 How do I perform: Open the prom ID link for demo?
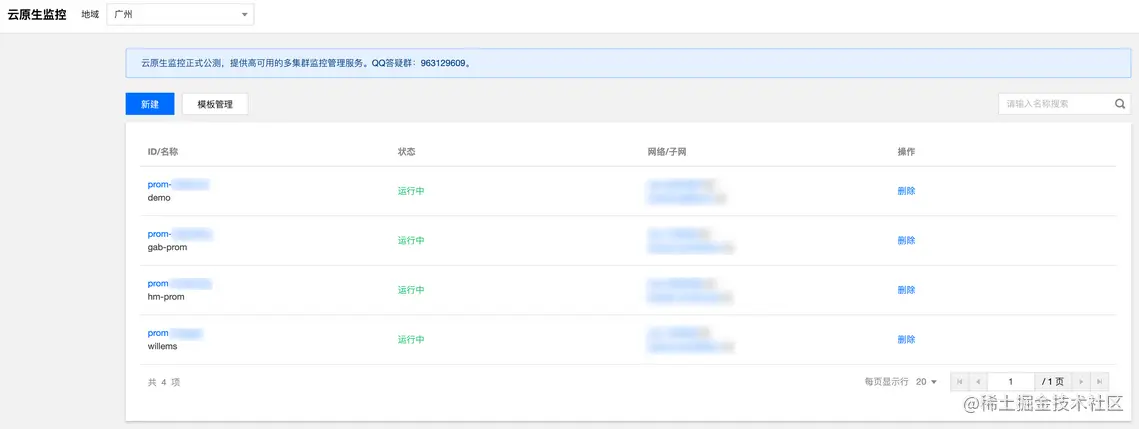tap(178, 184)
